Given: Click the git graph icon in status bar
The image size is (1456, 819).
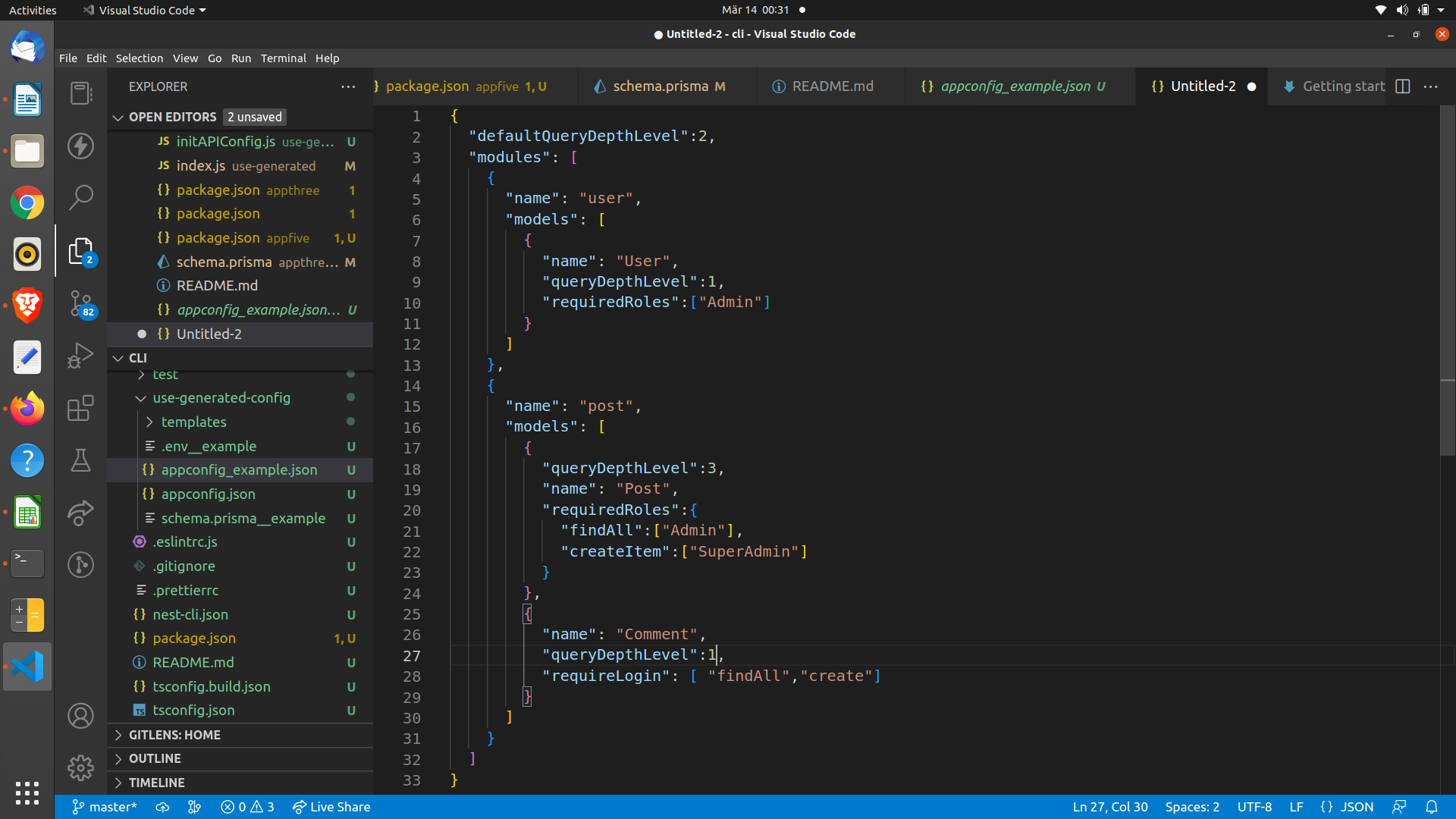Looking at the screenshot, I should (x=194, y=807).
